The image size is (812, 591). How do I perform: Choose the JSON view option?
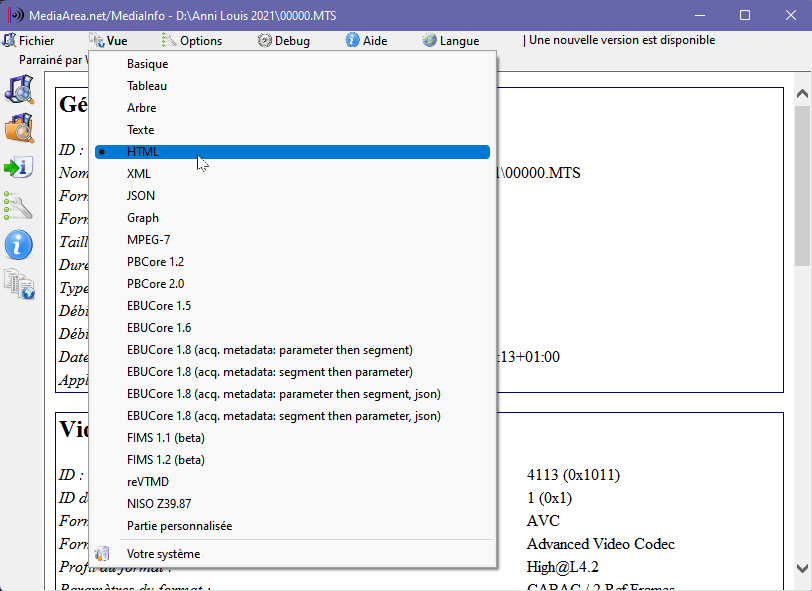coord(141,196)
